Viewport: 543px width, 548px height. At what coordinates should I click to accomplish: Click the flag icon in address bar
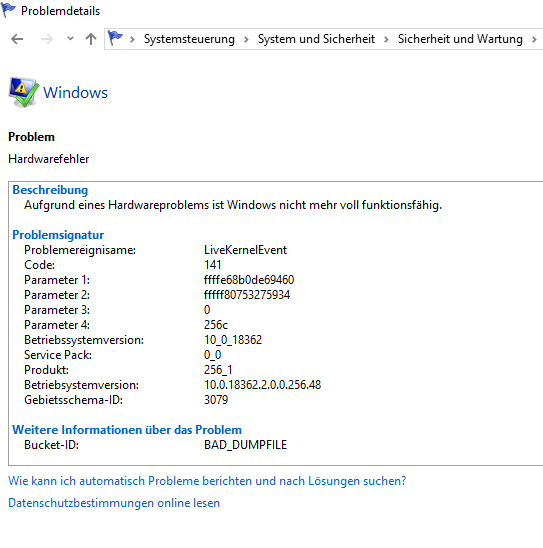115,38
